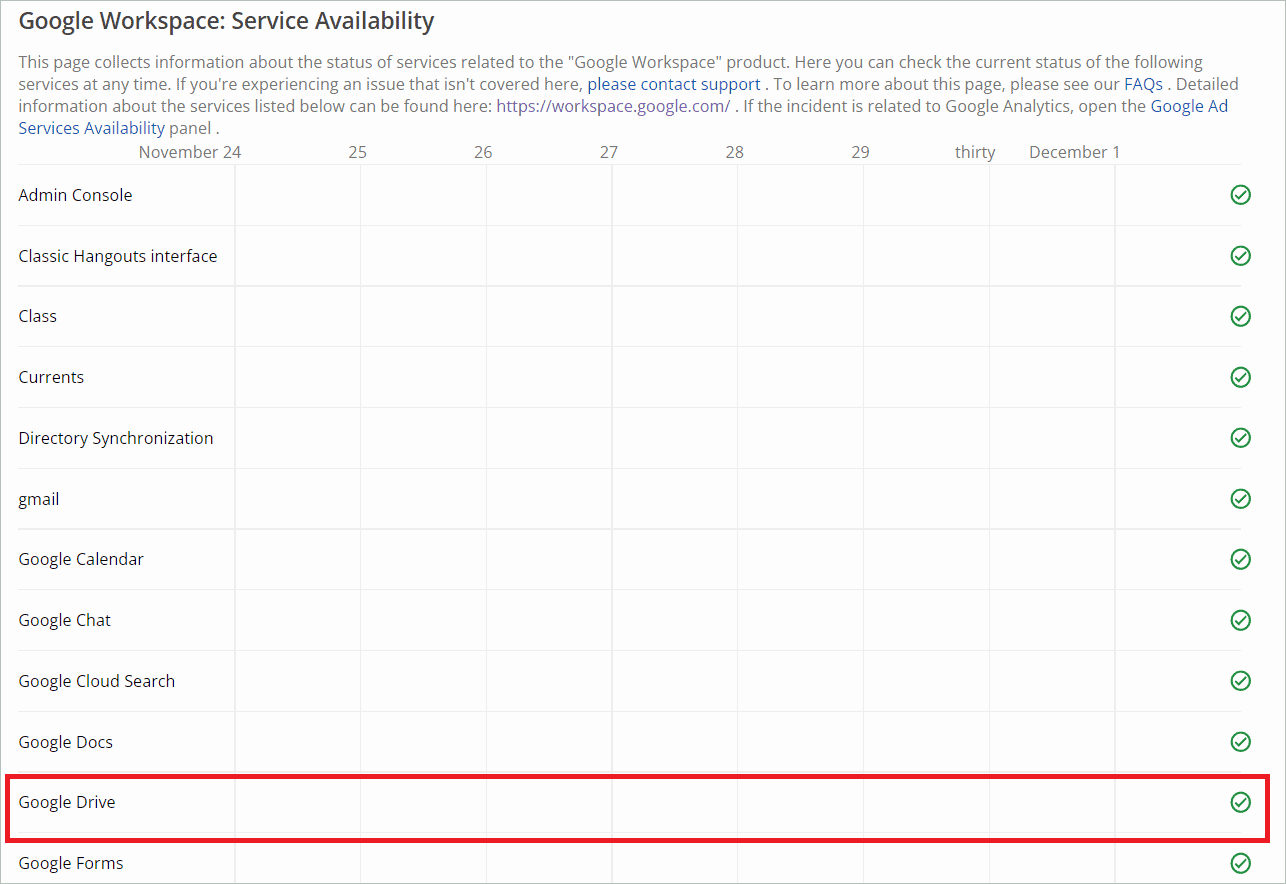Open the 'please contact support' link
The width and height of the screenshot is (1286, 884).
(x=674, y=84)
